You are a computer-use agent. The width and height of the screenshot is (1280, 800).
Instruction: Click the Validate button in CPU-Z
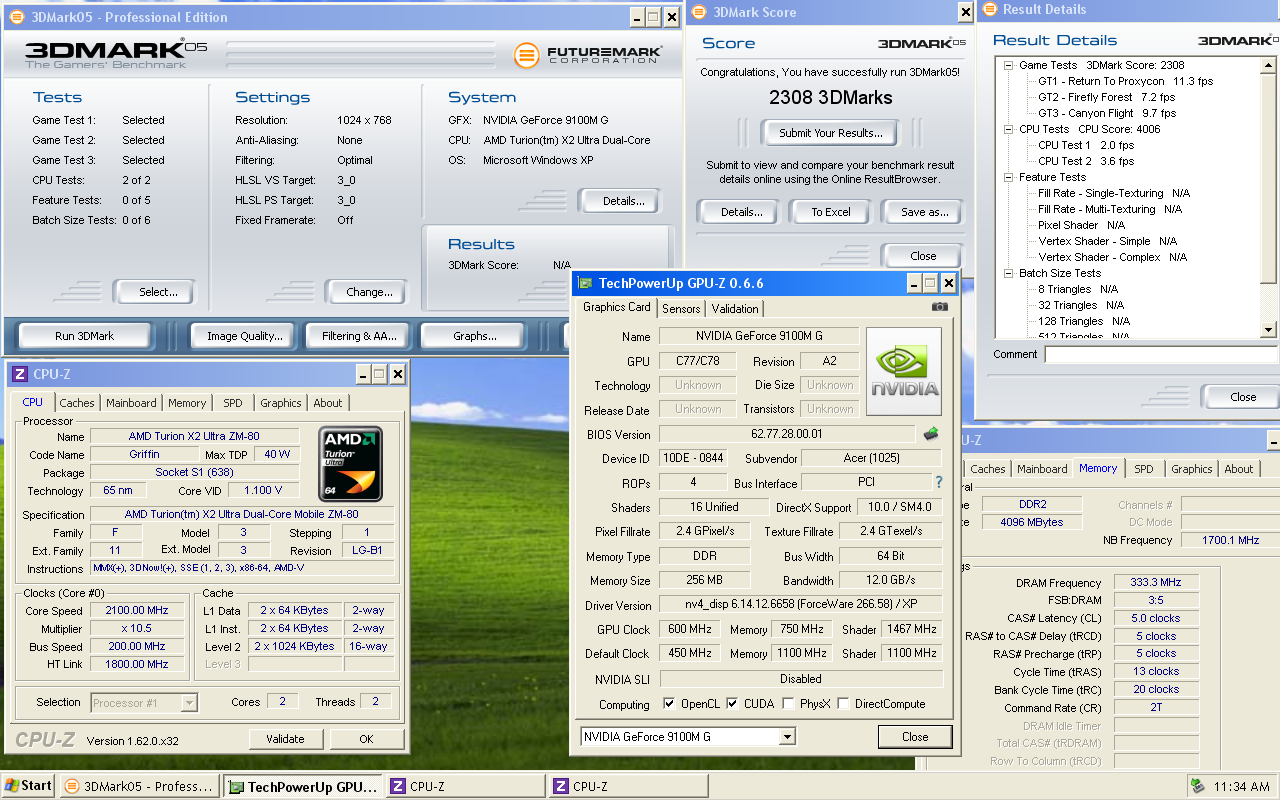pos(286,739)
